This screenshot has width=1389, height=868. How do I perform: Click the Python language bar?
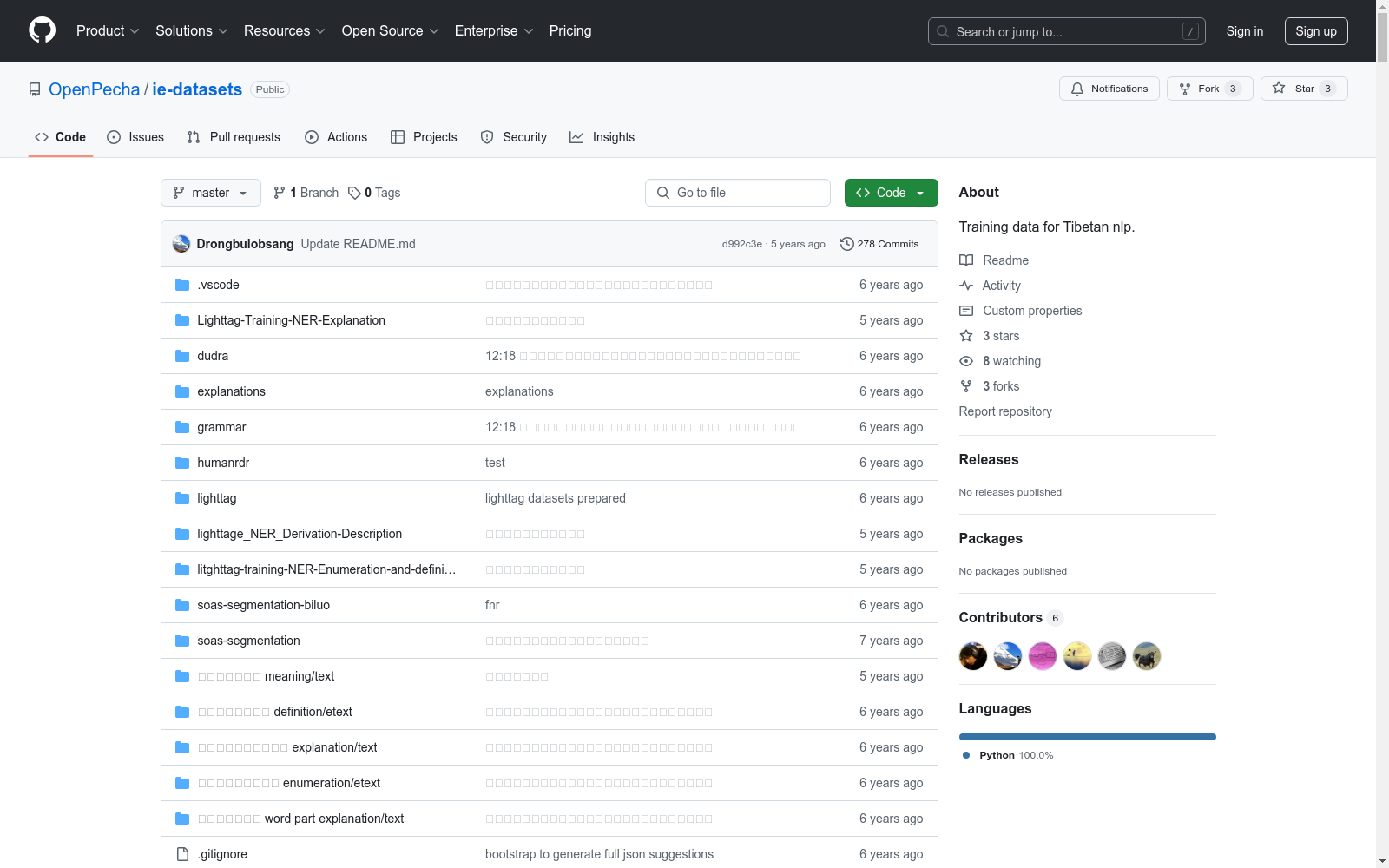pos(1088,737)
